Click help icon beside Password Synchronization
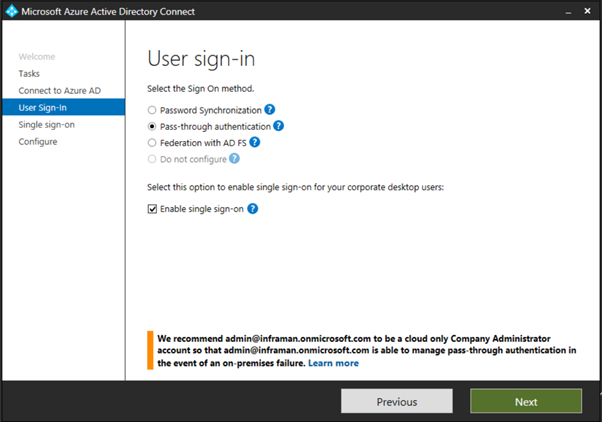This screenshot has height=422, width=602. (x=270, y=110)
